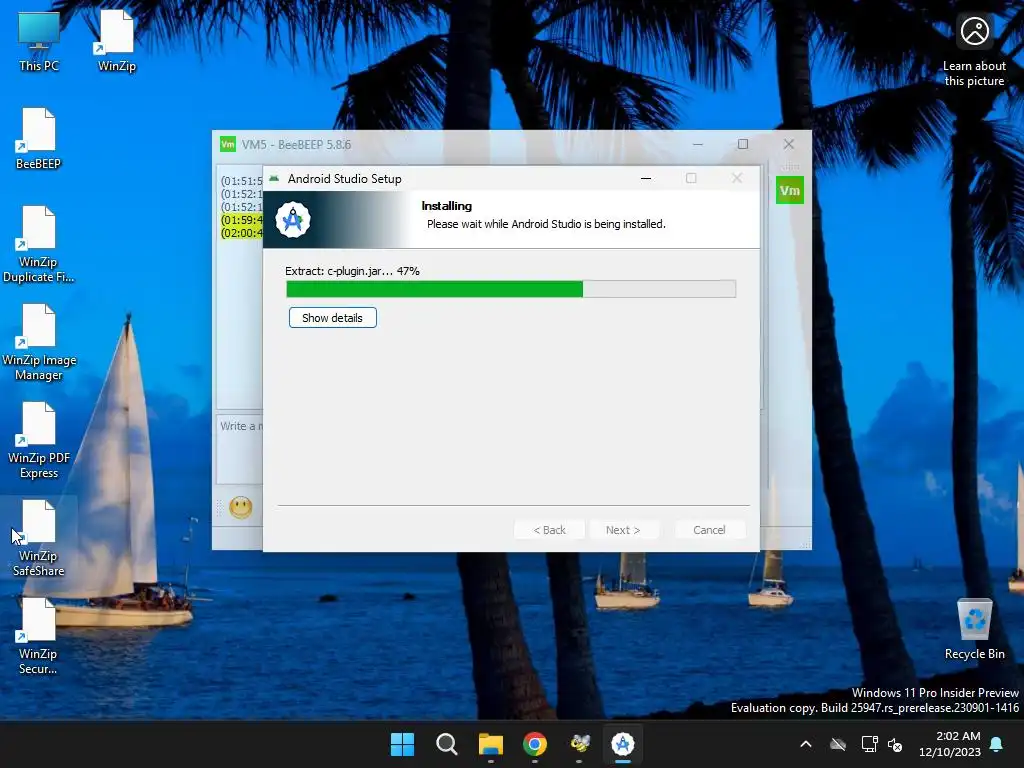Click the cloud sync tray icon
This screenshot has height=768, width=1024.
[x=838, y=744]
